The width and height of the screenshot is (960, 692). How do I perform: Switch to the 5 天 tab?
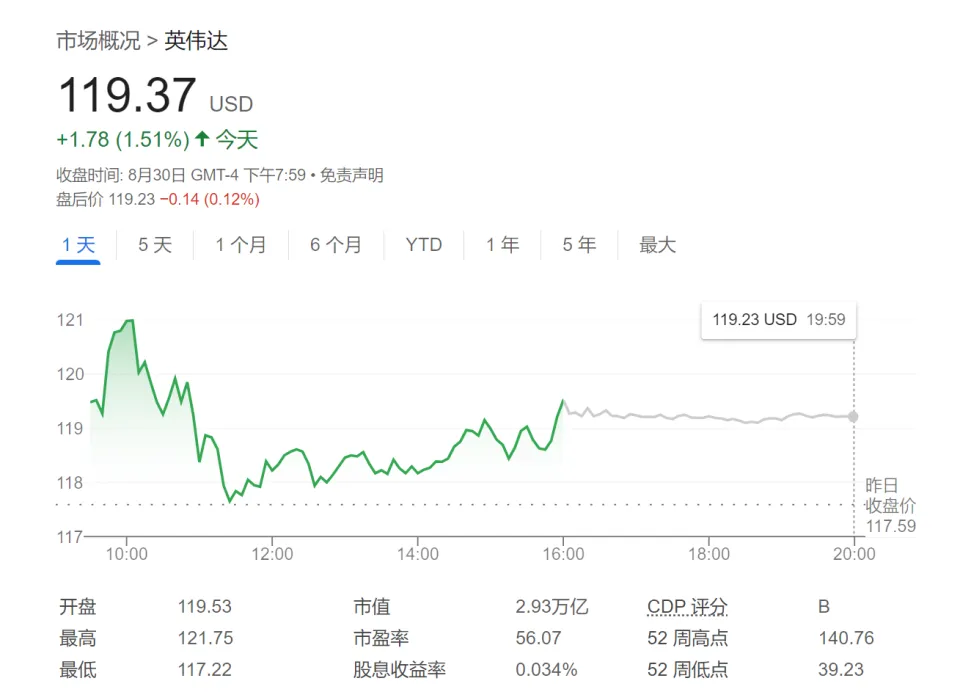(155, 245)
